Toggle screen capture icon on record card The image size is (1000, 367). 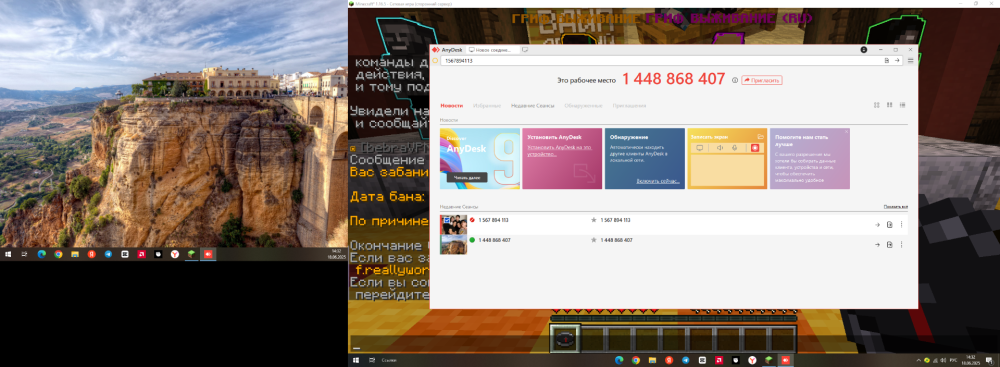[699, 147]
